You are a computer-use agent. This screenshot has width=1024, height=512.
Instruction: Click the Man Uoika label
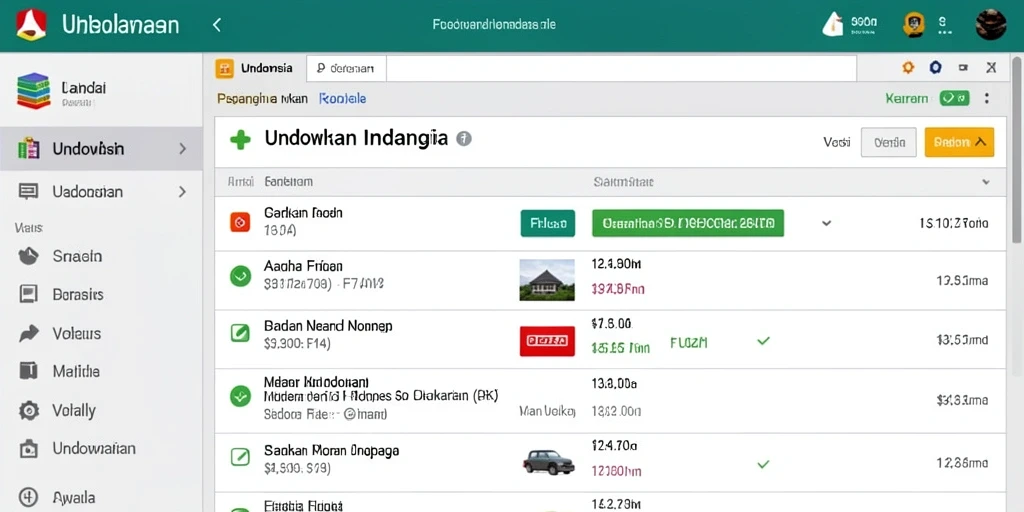(547, 411)
